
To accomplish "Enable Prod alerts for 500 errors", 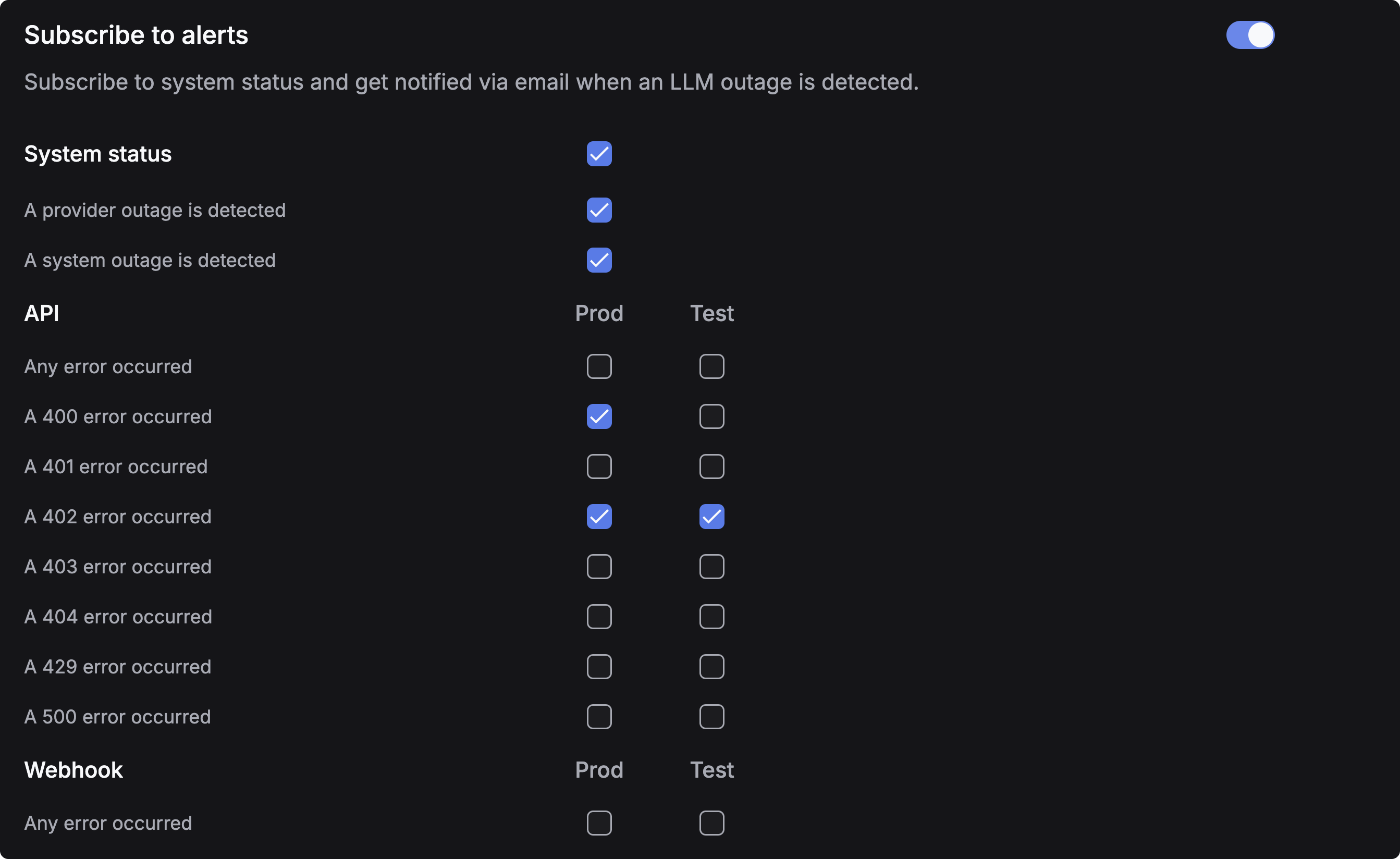I will pyautogui.click(x=599, y=716).
